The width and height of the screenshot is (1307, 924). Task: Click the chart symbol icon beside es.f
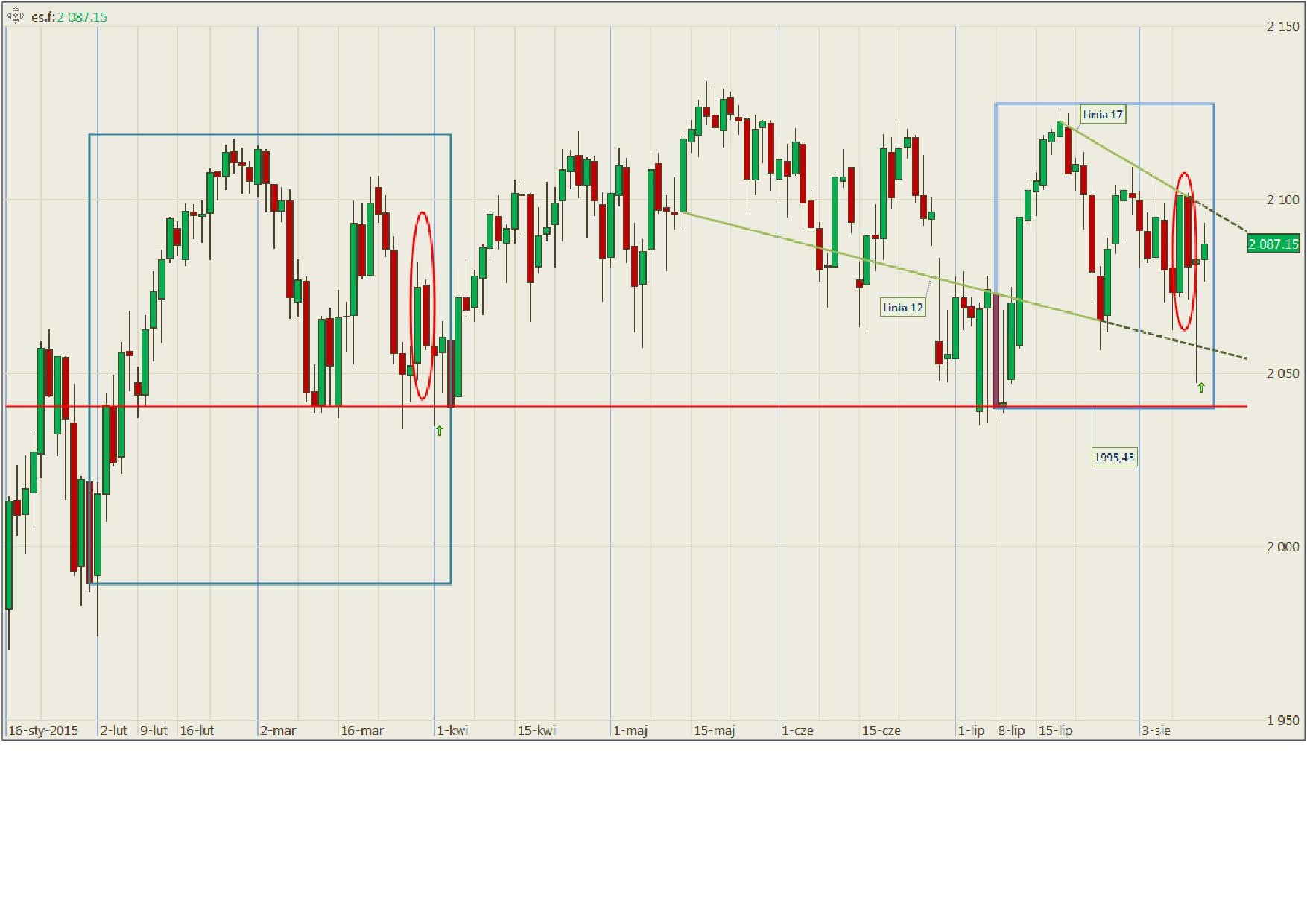16,16
